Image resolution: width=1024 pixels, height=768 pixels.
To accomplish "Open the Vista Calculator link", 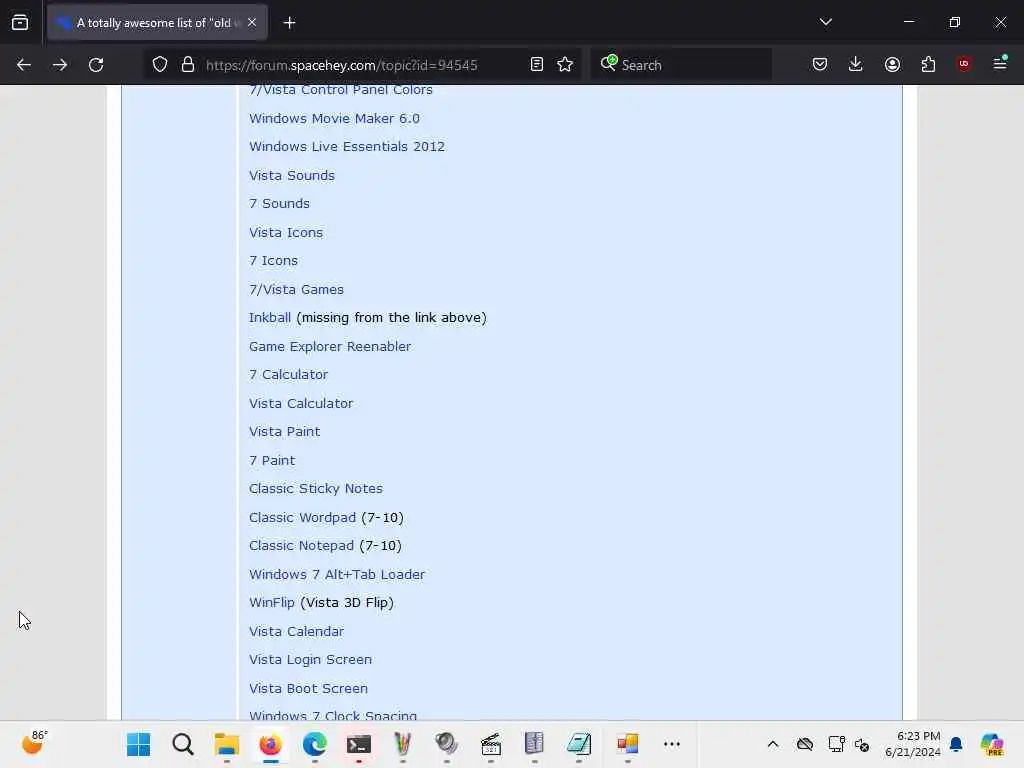I will 300,403.
